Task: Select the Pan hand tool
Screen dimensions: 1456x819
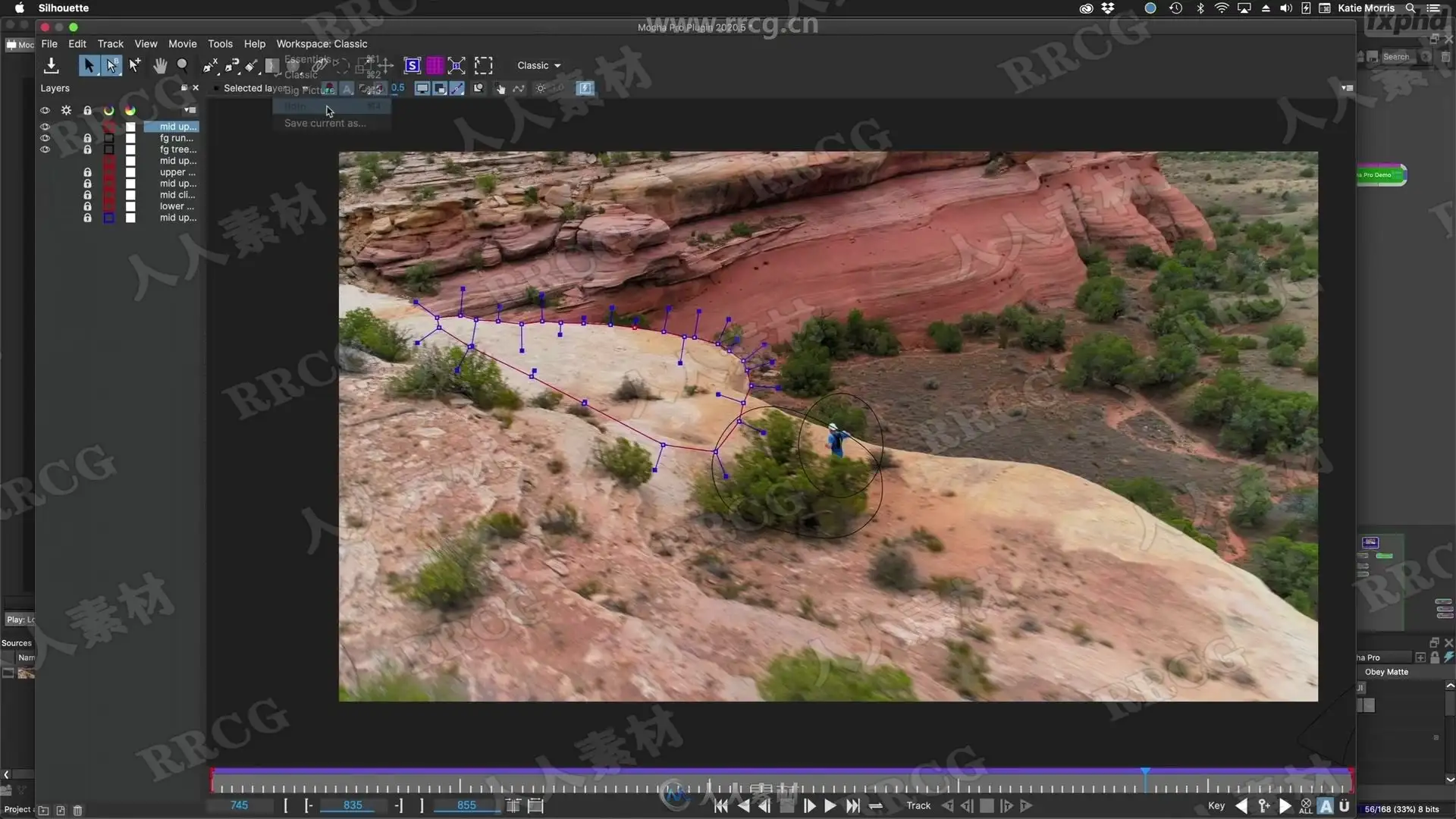Action: click(x=159, y=66)
